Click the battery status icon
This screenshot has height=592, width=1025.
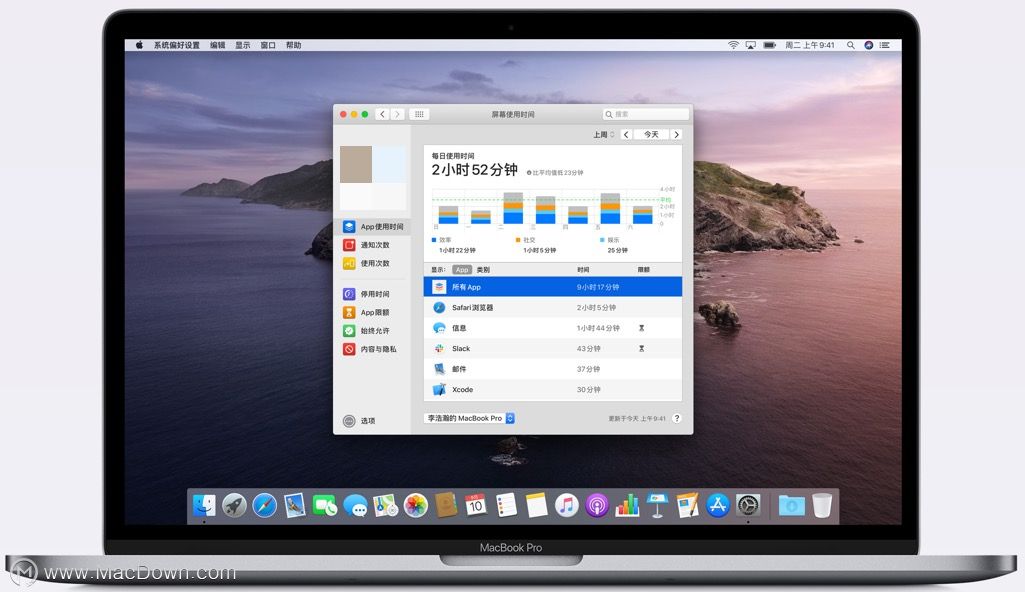tap(769, 45)
